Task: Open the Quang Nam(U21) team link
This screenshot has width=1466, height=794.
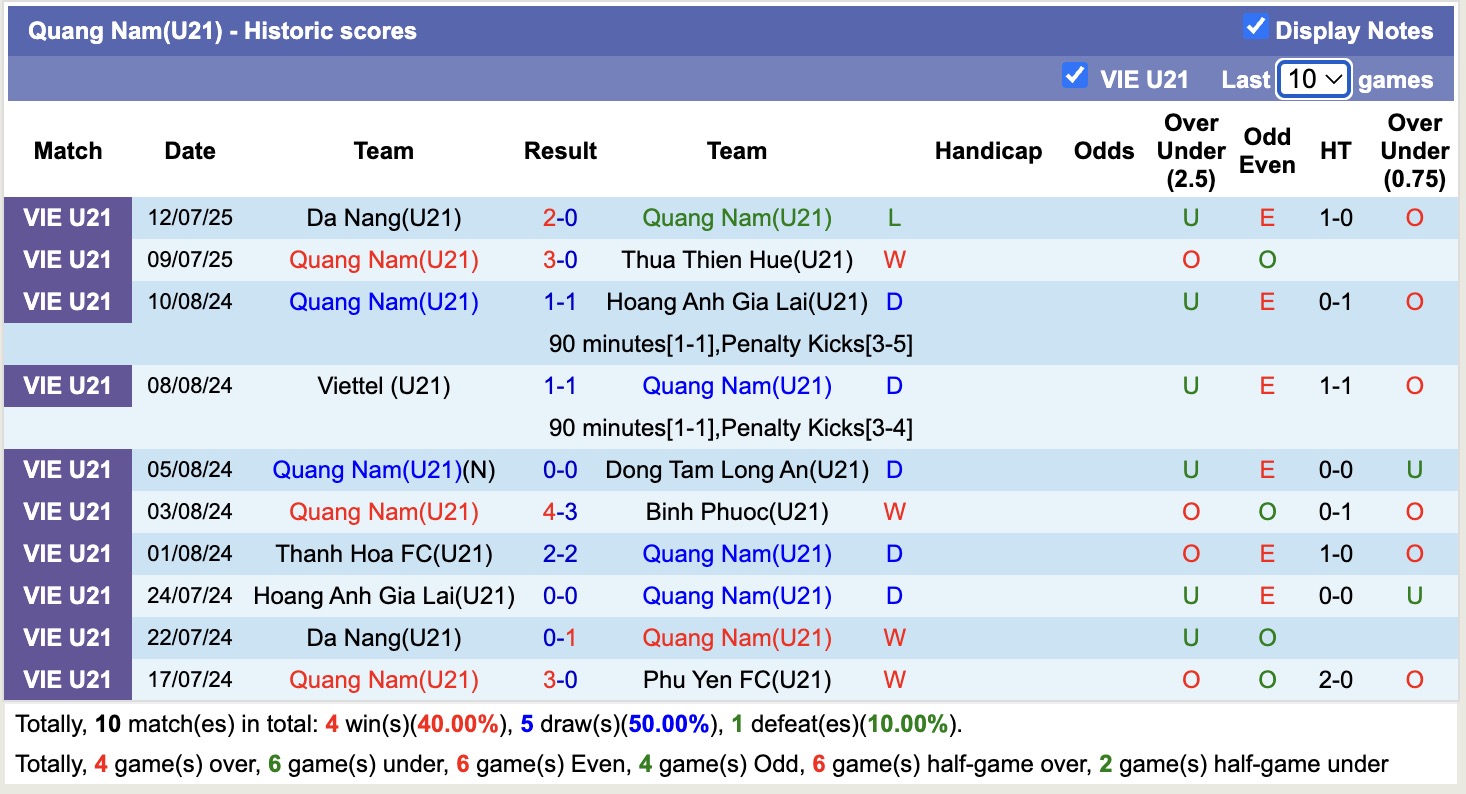Action: (x=737, y=217)
